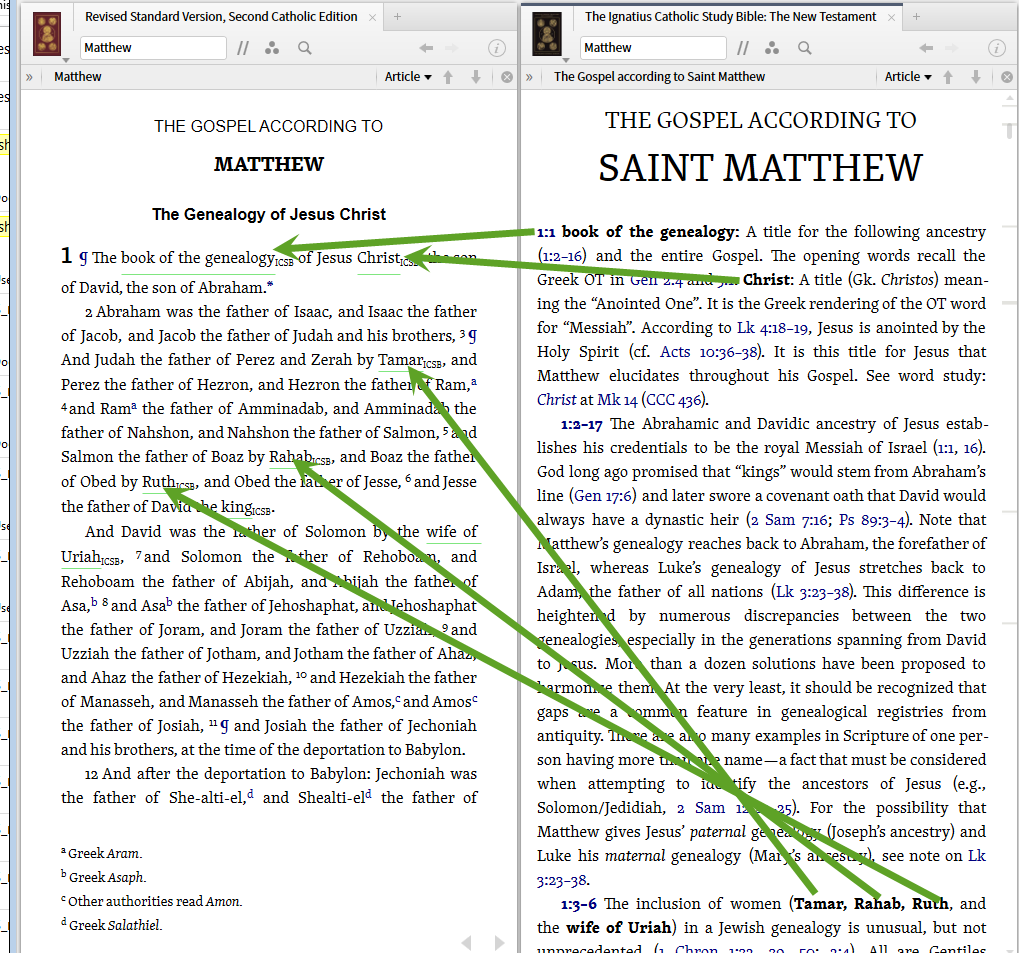Open the Ps 89:3–4 reference link

[871, 520]
